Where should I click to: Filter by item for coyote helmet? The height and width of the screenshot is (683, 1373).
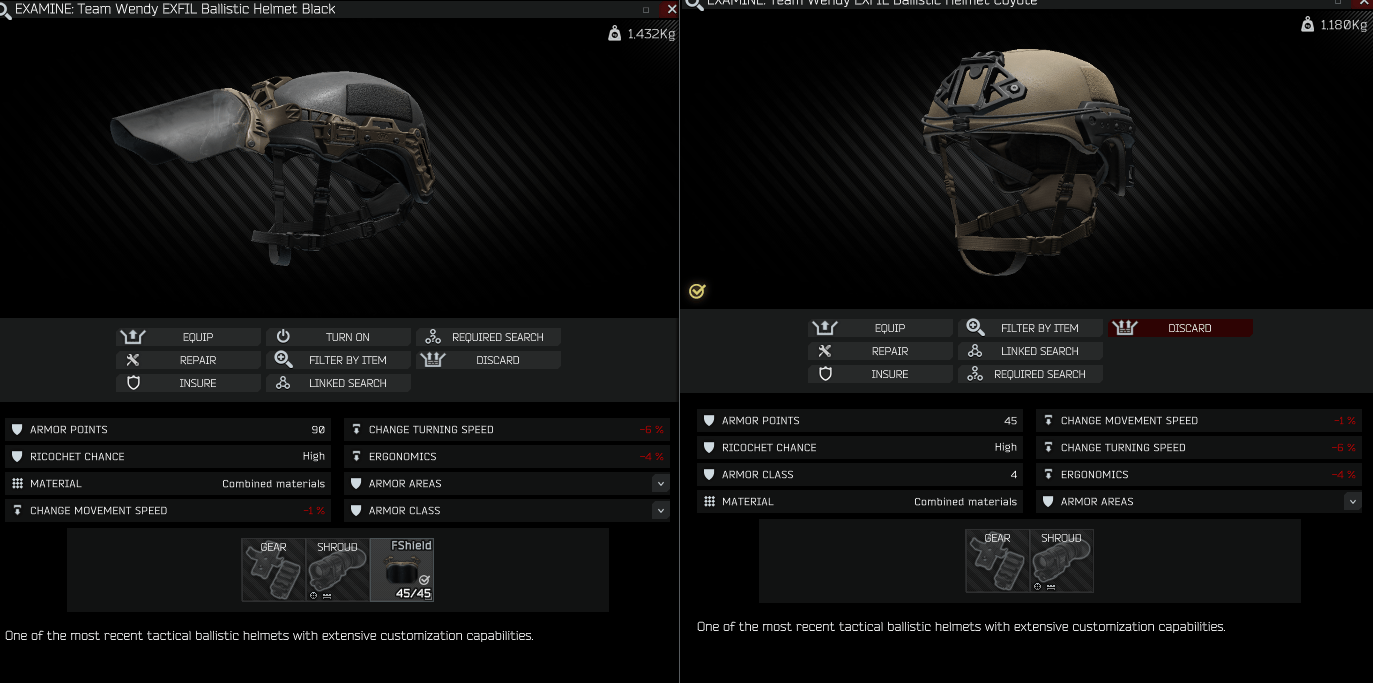coord(1030,328)
